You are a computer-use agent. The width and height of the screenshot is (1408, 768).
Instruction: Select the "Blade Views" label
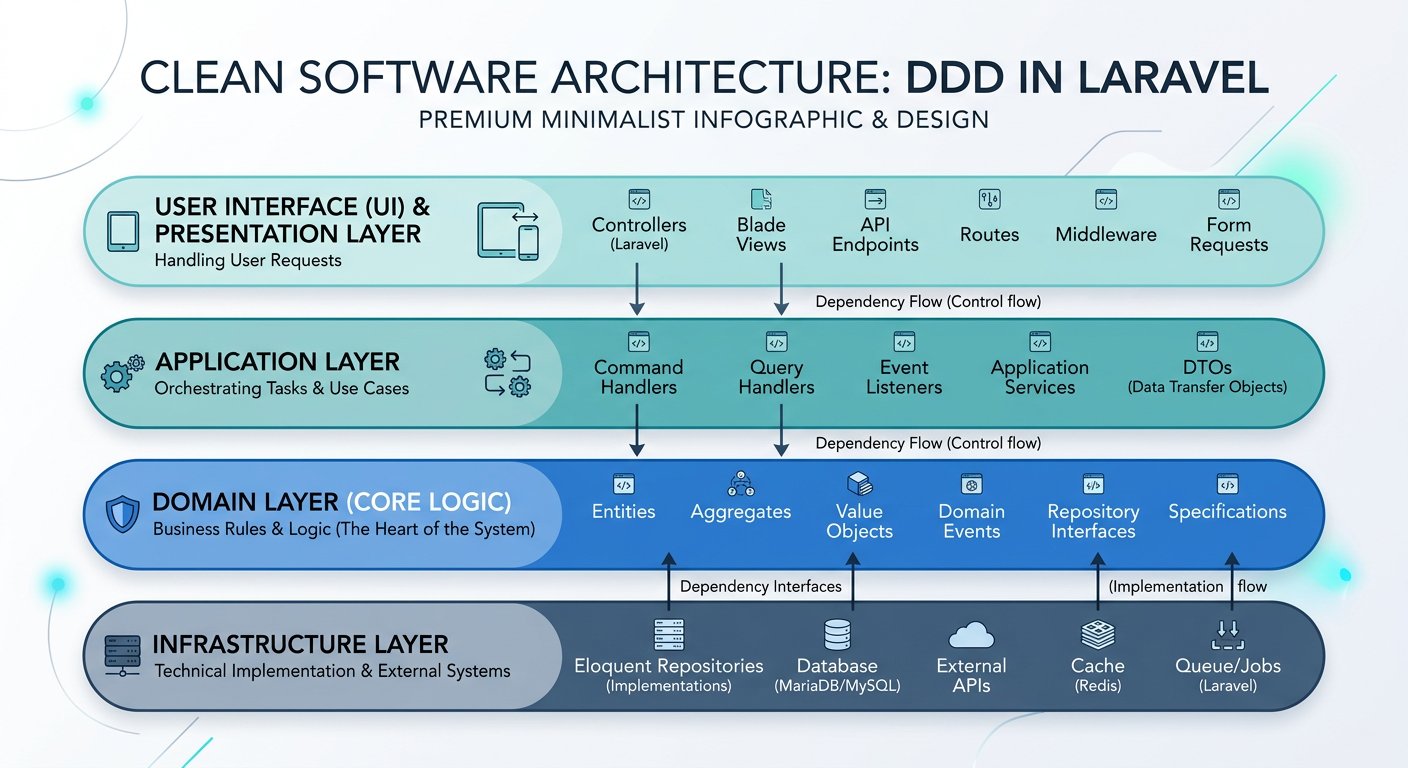coord(761,234)
